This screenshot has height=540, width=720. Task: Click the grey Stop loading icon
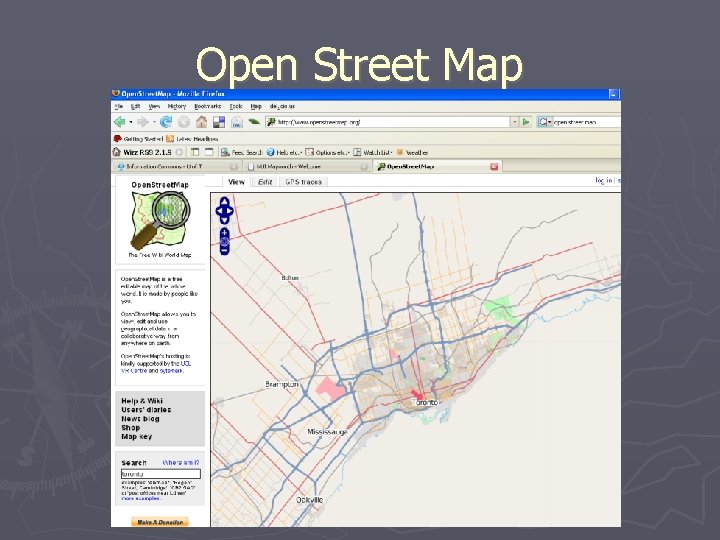coord(184,122)
